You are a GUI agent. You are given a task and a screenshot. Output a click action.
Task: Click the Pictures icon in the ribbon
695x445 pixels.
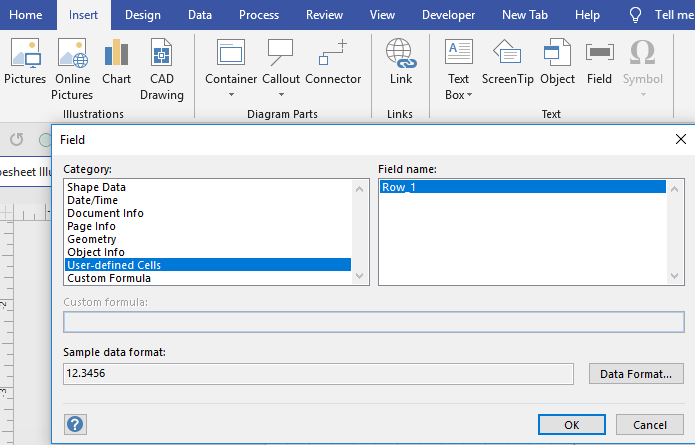(25, 62)
